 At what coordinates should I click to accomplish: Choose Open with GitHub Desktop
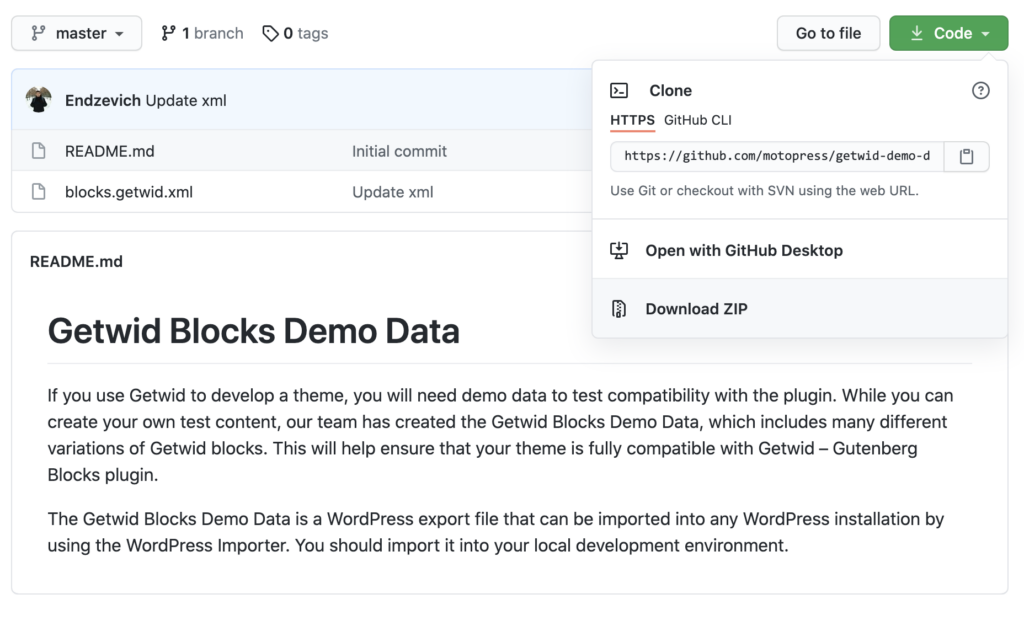(799, 250)
